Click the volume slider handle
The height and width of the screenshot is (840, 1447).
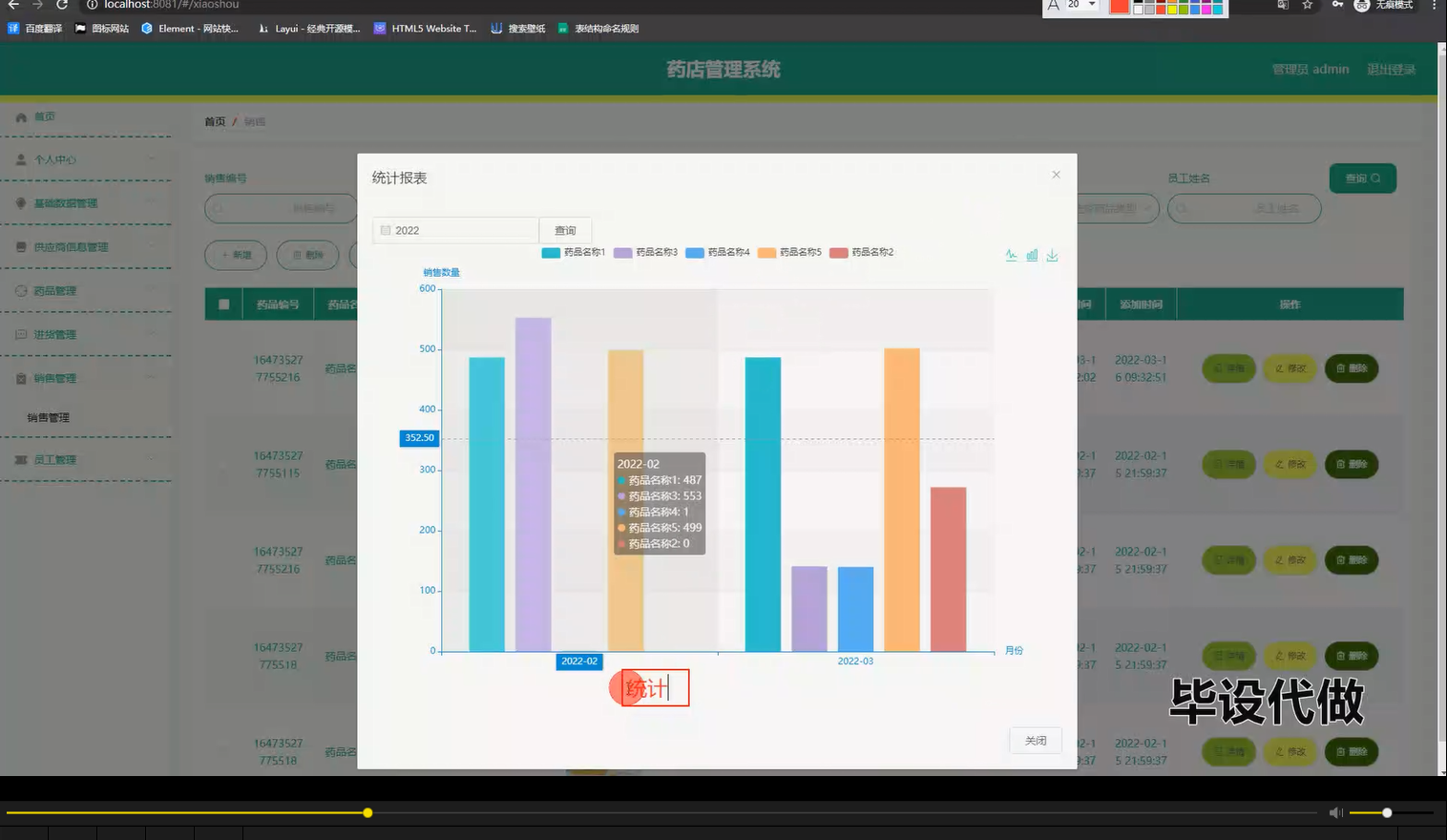point(1387,812)
